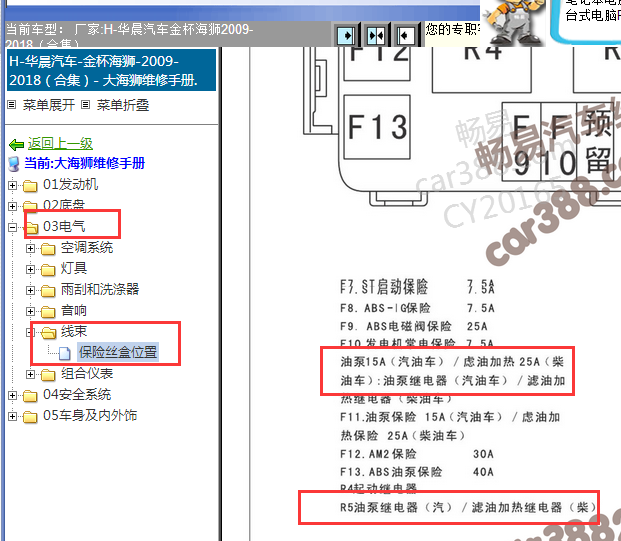Viewport: 621px width, 541px height.
Task: Click the 预留 slot in fuse diagram
Action: [598, 142]
